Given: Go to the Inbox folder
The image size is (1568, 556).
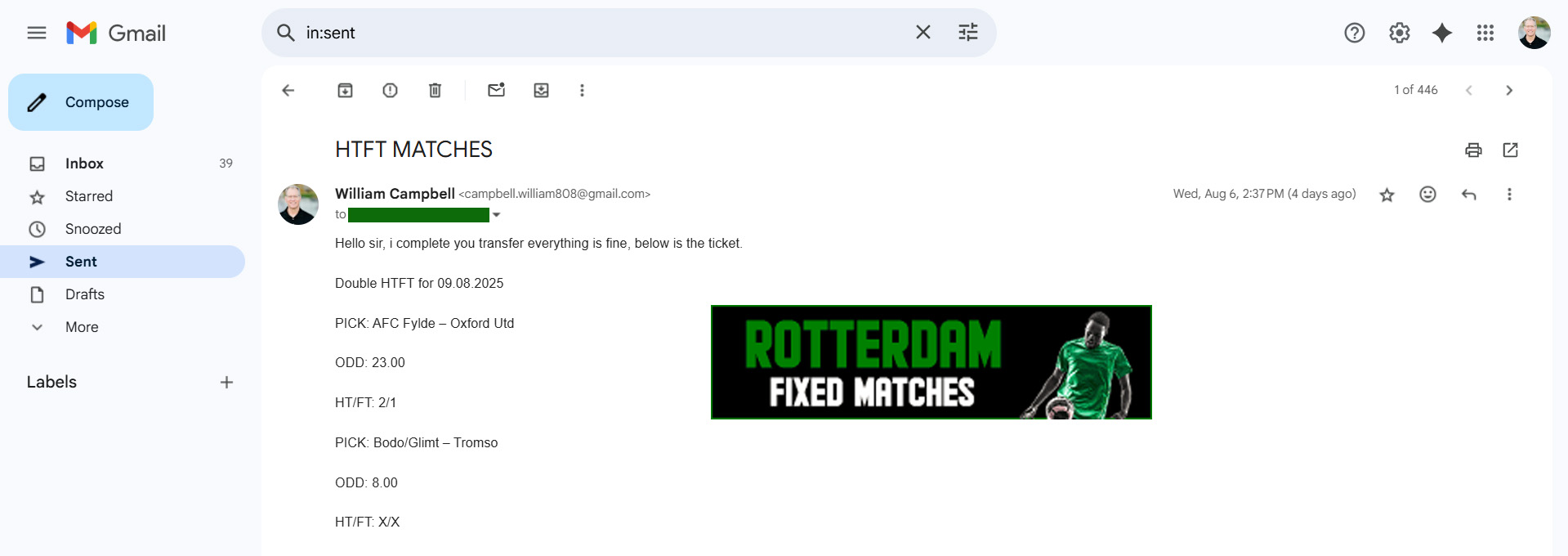Looking at the screenshot, I should pyautogui.click(x=123, y=164).
